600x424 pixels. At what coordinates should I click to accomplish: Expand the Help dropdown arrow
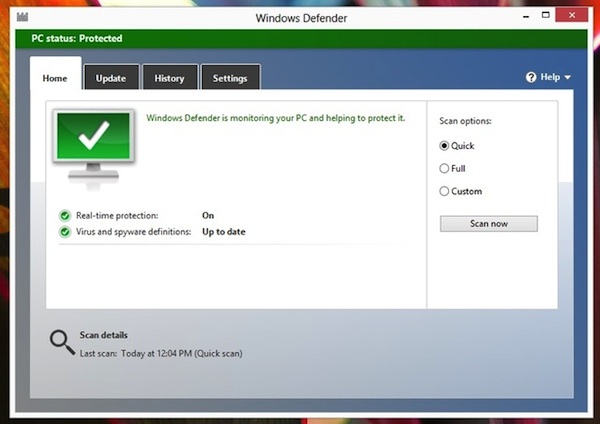click(x=567, y=77)
